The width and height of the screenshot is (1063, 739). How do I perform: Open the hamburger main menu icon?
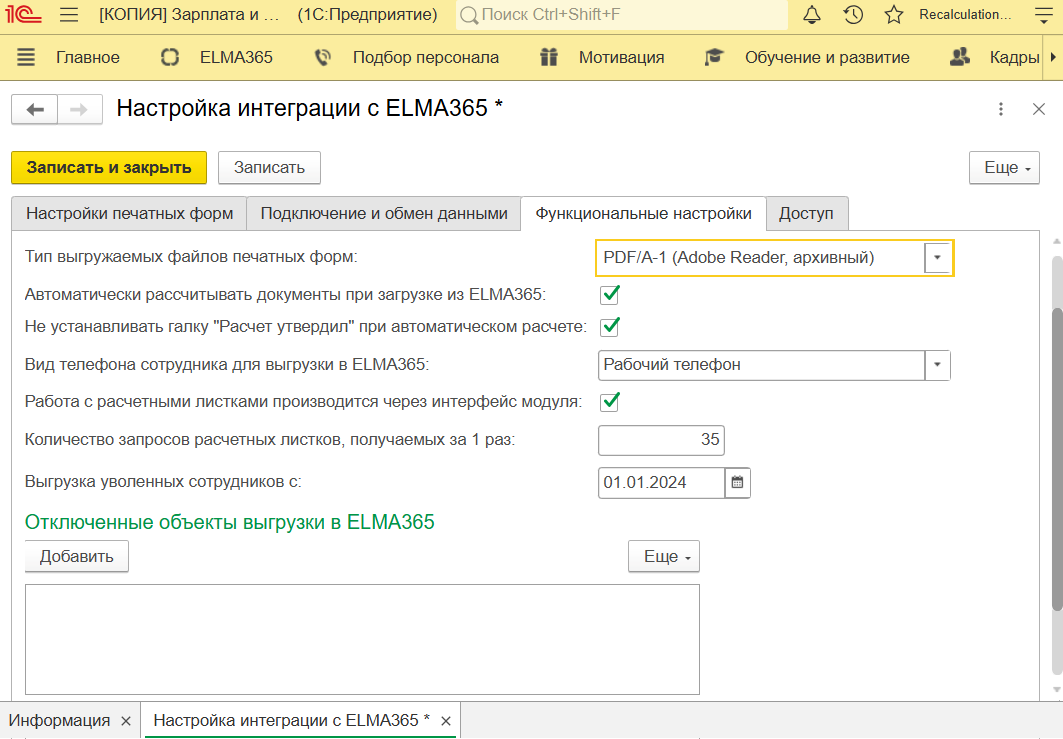tap(69, 15)
